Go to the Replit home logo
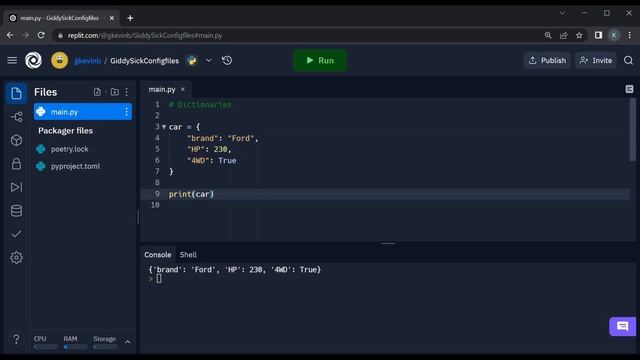This screenshot has height=360, width=640. [x=33, y=60]
